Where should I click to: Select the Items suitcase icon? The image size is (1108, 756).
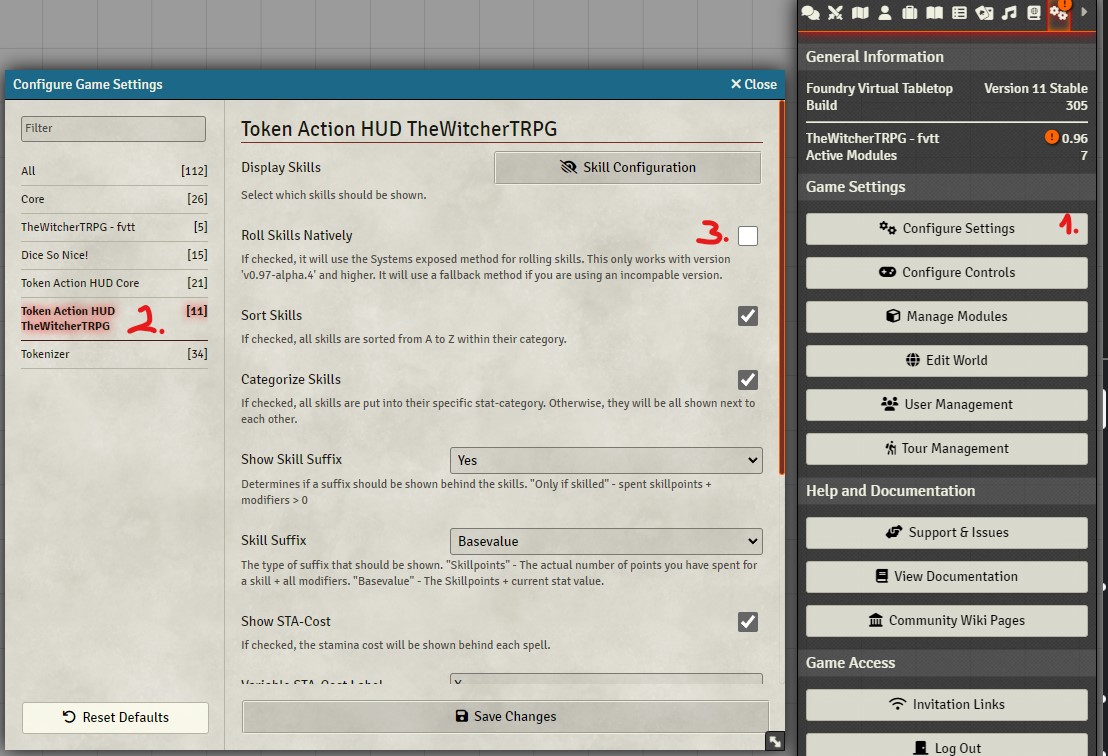click(910, 13)
